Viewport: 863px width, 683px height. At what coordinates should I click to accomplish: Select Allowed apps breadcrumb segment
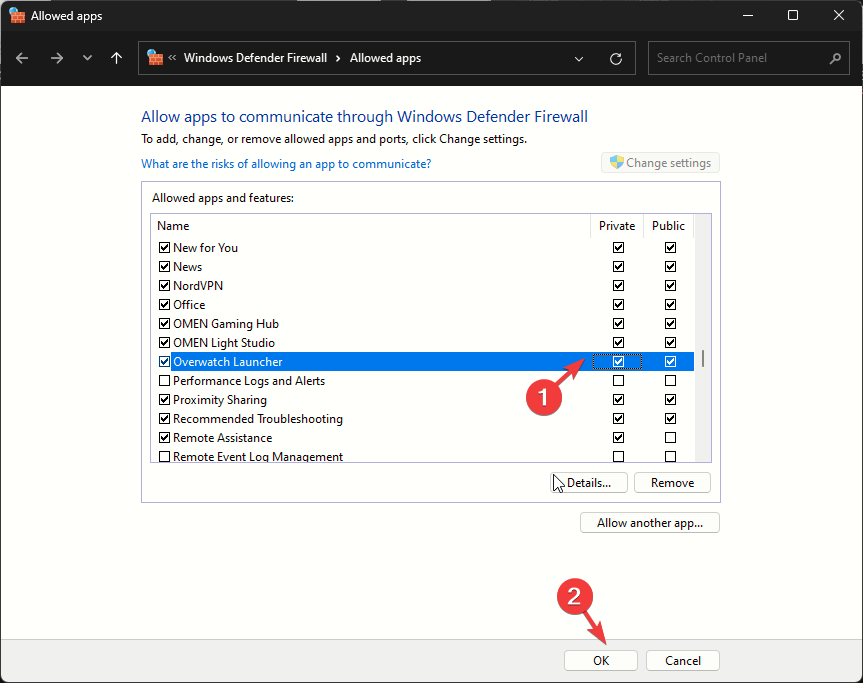[x=385, y=58]
